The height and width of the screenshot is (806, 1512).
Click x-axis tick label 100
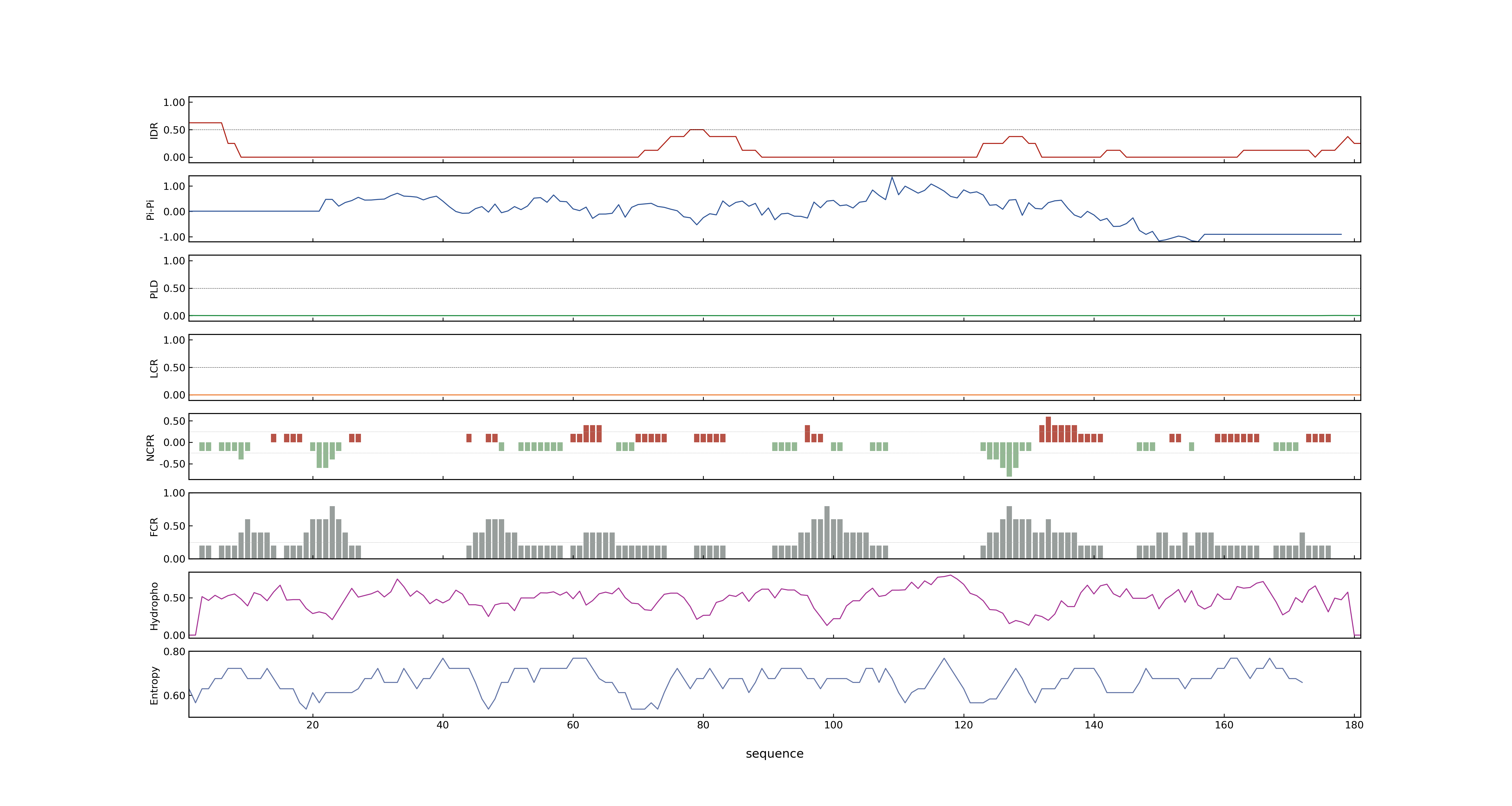[833, 725]
